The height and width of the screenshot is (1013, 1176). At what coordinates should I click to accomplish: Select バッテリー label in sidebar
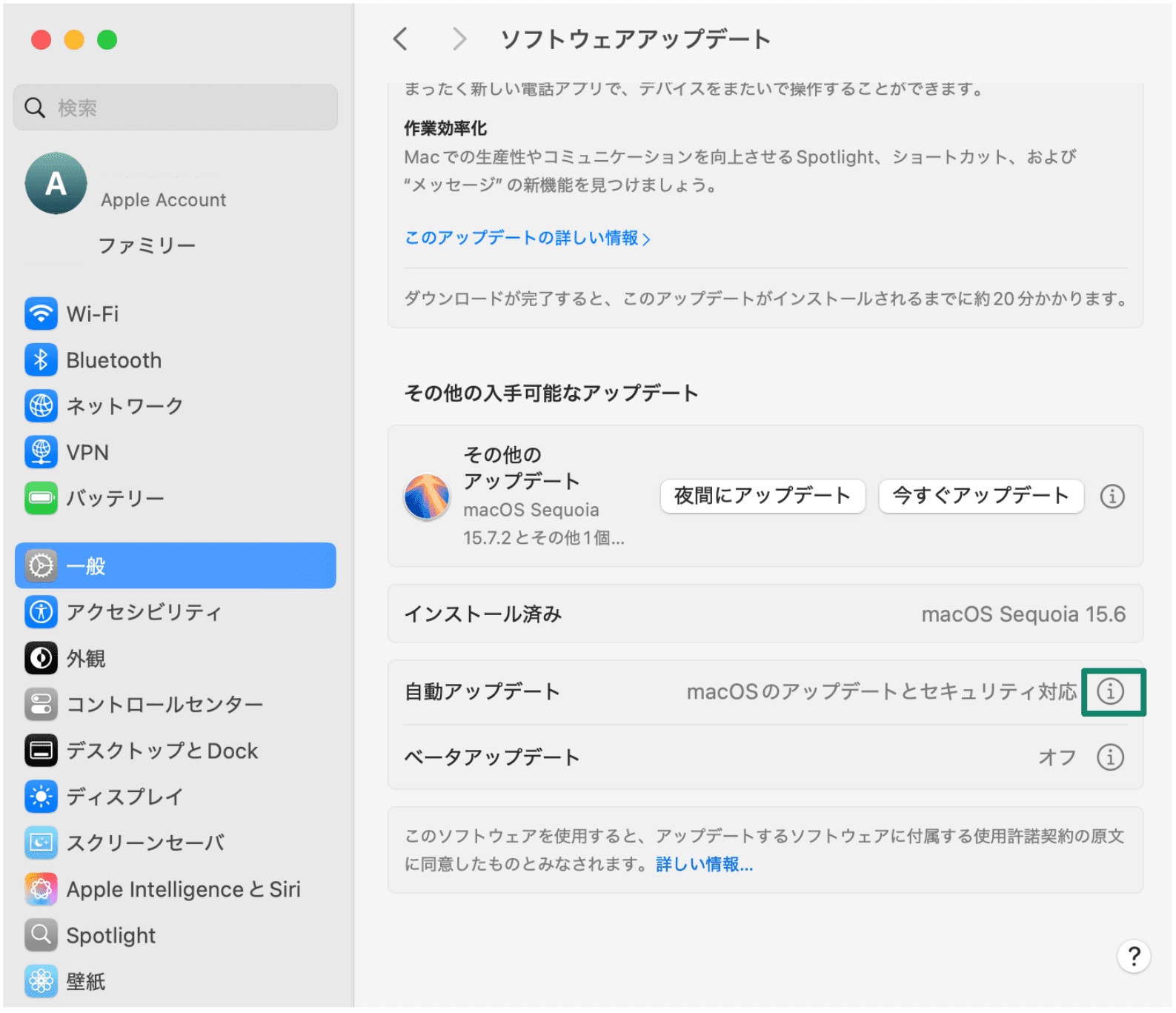point(116,498)
